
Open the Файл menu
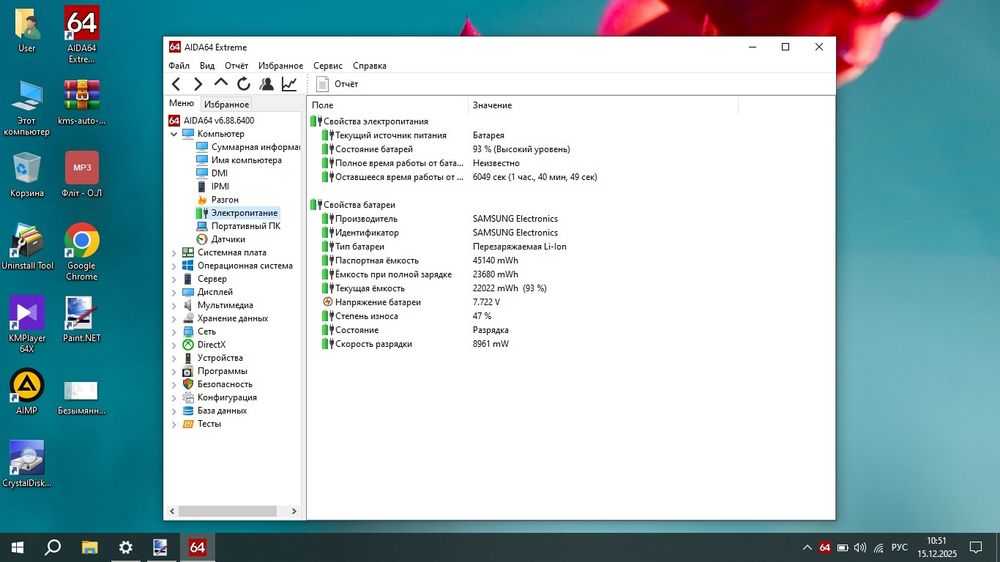[x=179, y=66]
